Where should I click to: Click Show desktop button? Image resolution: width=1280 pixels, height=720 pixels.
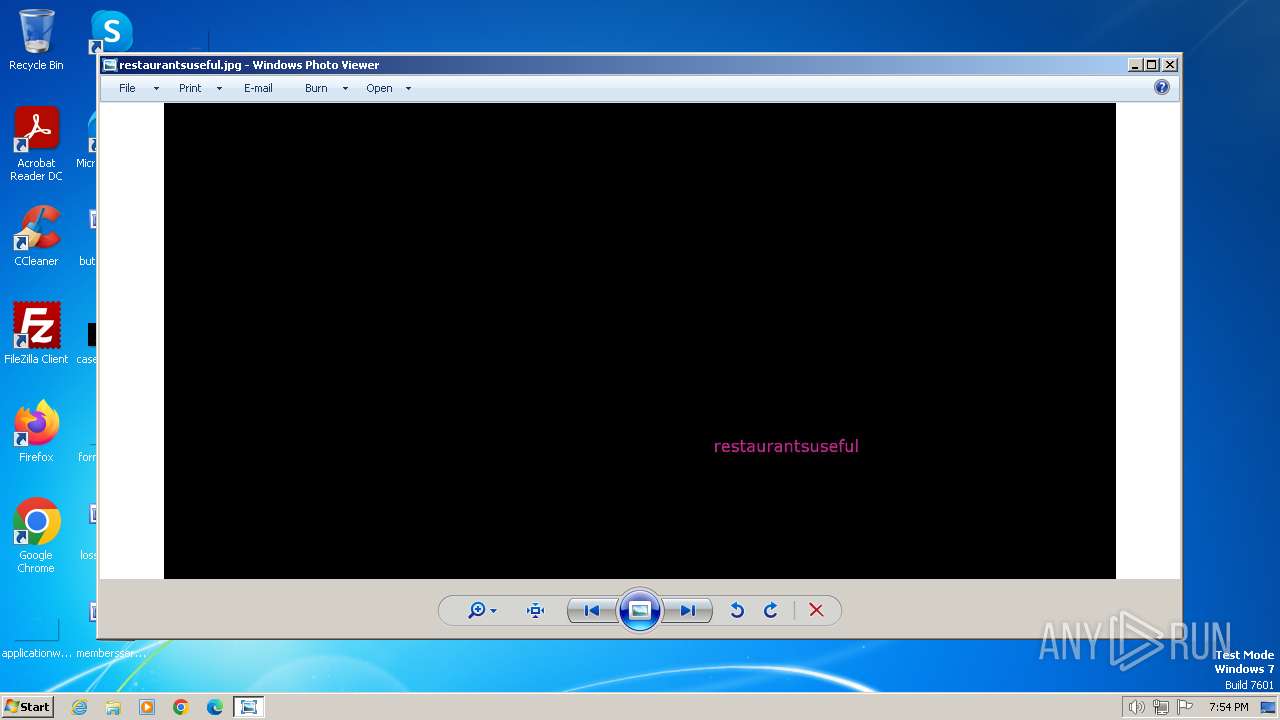1268,707
